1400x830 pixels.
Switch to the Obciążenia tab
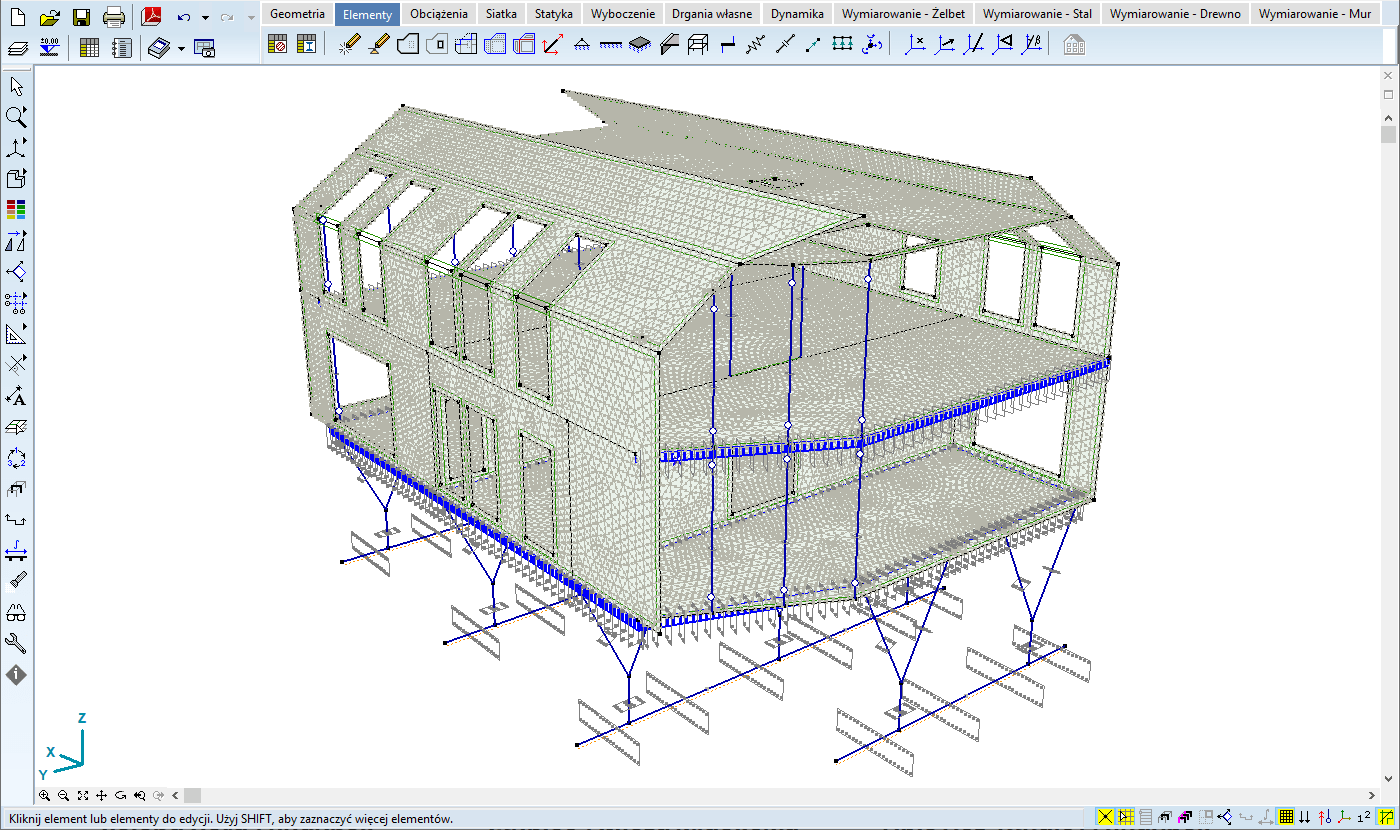[438, 14]
